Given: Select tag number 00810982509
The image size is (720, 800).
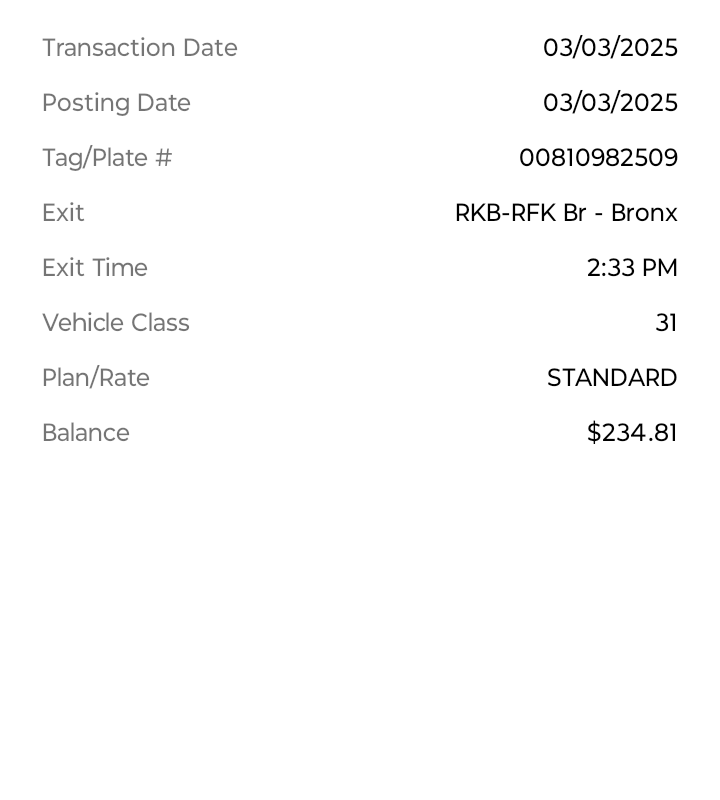Looking at the screenshot, I should (599, 158).
